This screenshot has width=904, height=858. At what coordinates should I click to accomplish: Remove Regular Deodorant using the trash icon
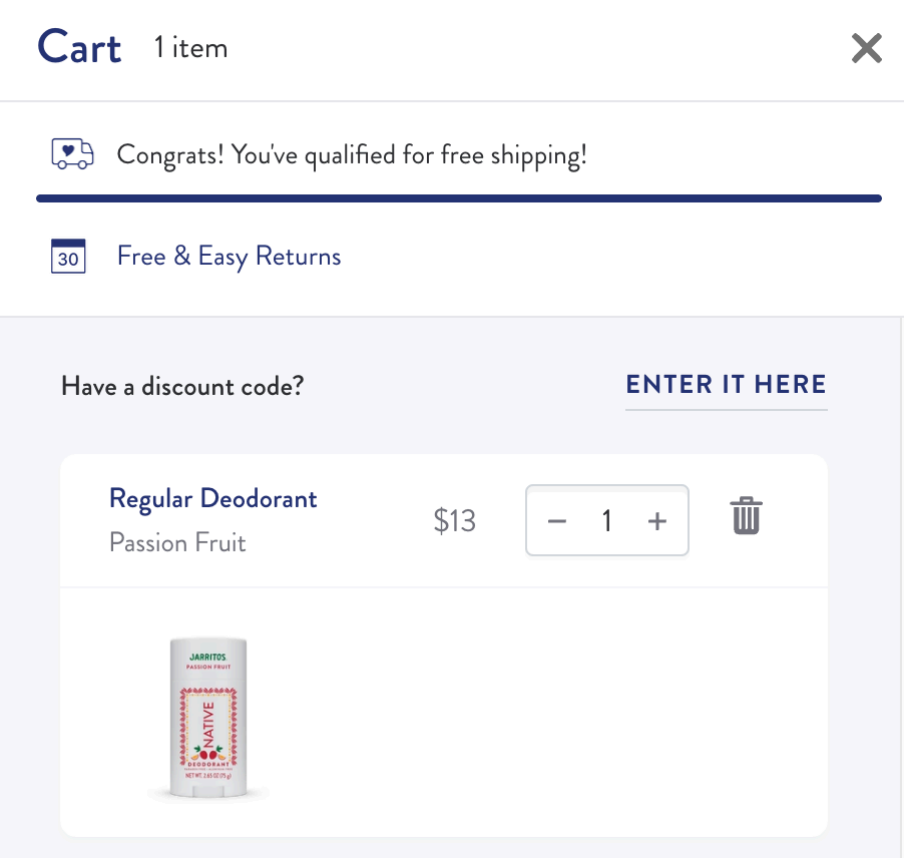click(x=746, y=518)
